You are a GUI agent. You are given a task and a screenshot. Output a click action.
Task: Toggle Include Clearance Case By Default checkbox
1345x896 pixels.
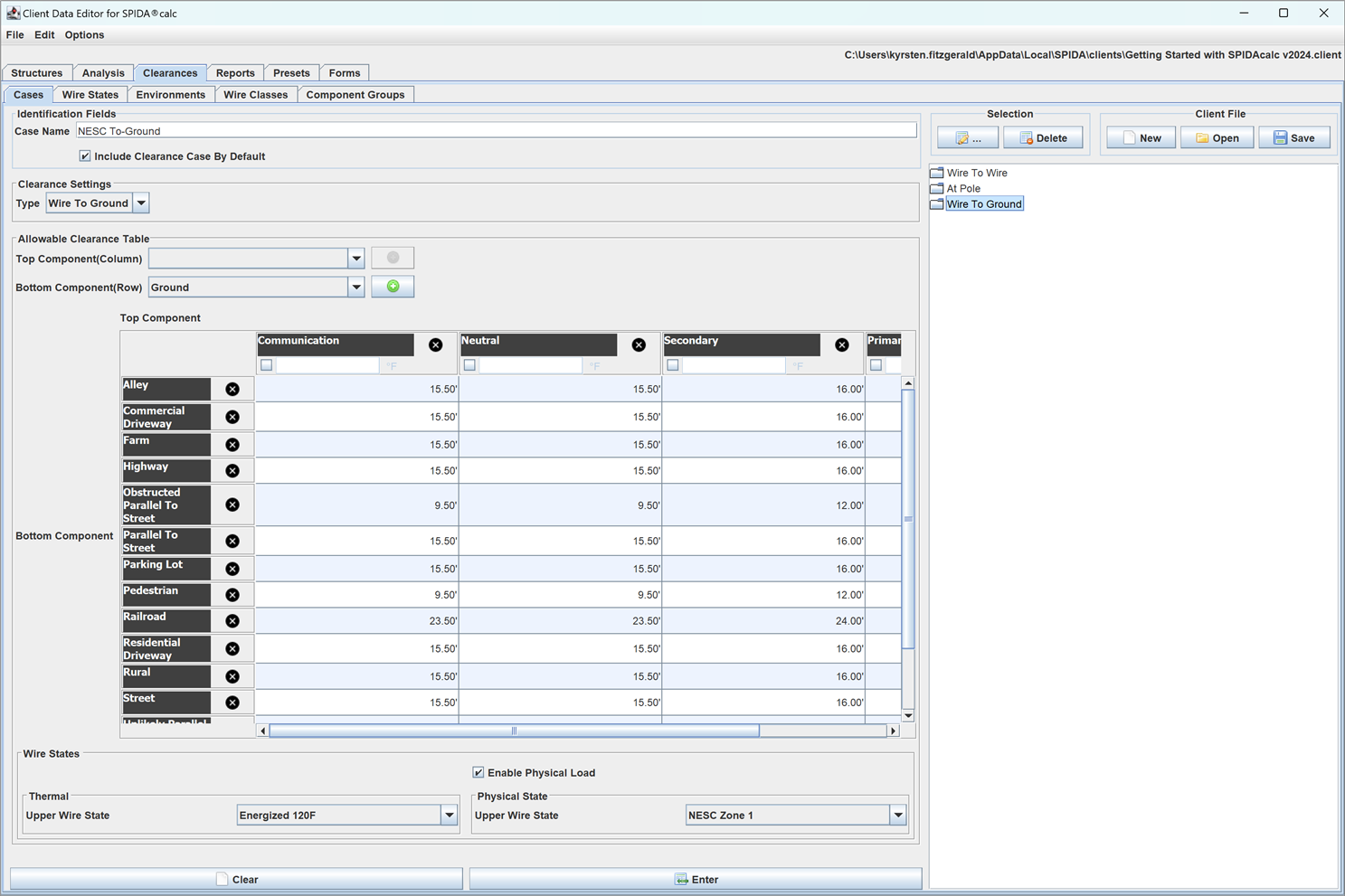click(85, 156)
